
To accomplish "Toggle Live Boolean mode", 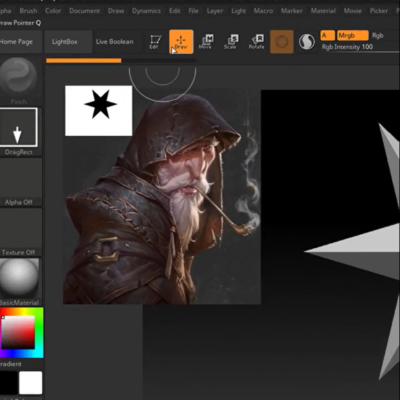I will tap(115, 42).
